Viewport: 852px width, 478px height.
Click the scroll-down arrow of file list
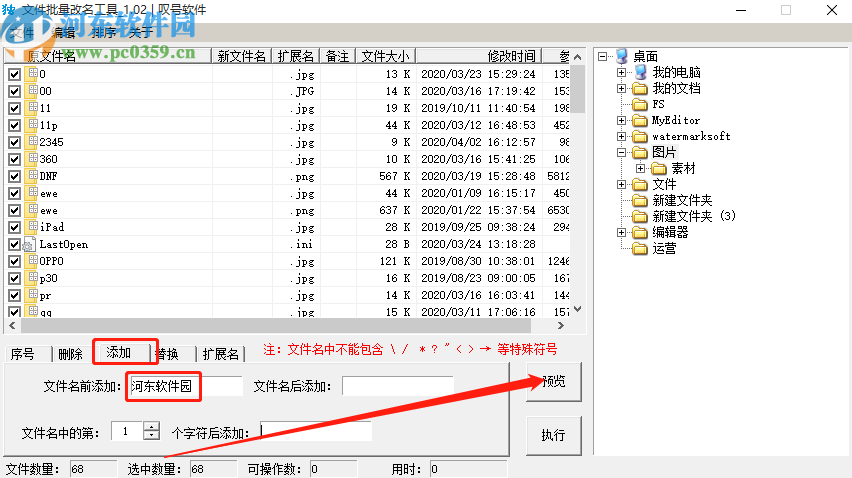578,309
